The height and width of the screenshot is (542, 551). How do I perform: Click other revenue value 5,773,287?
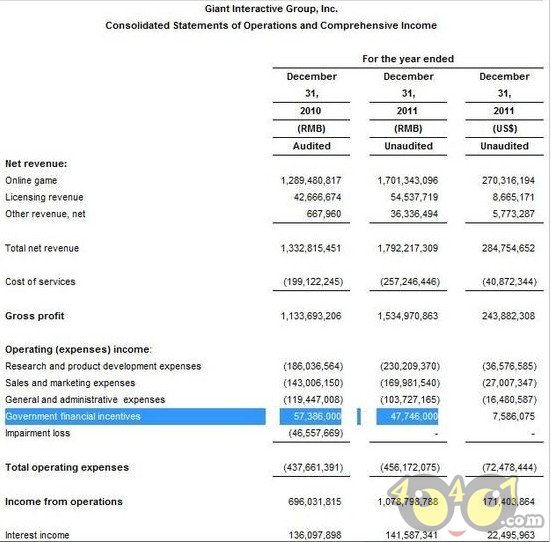(x=513, y=214)
